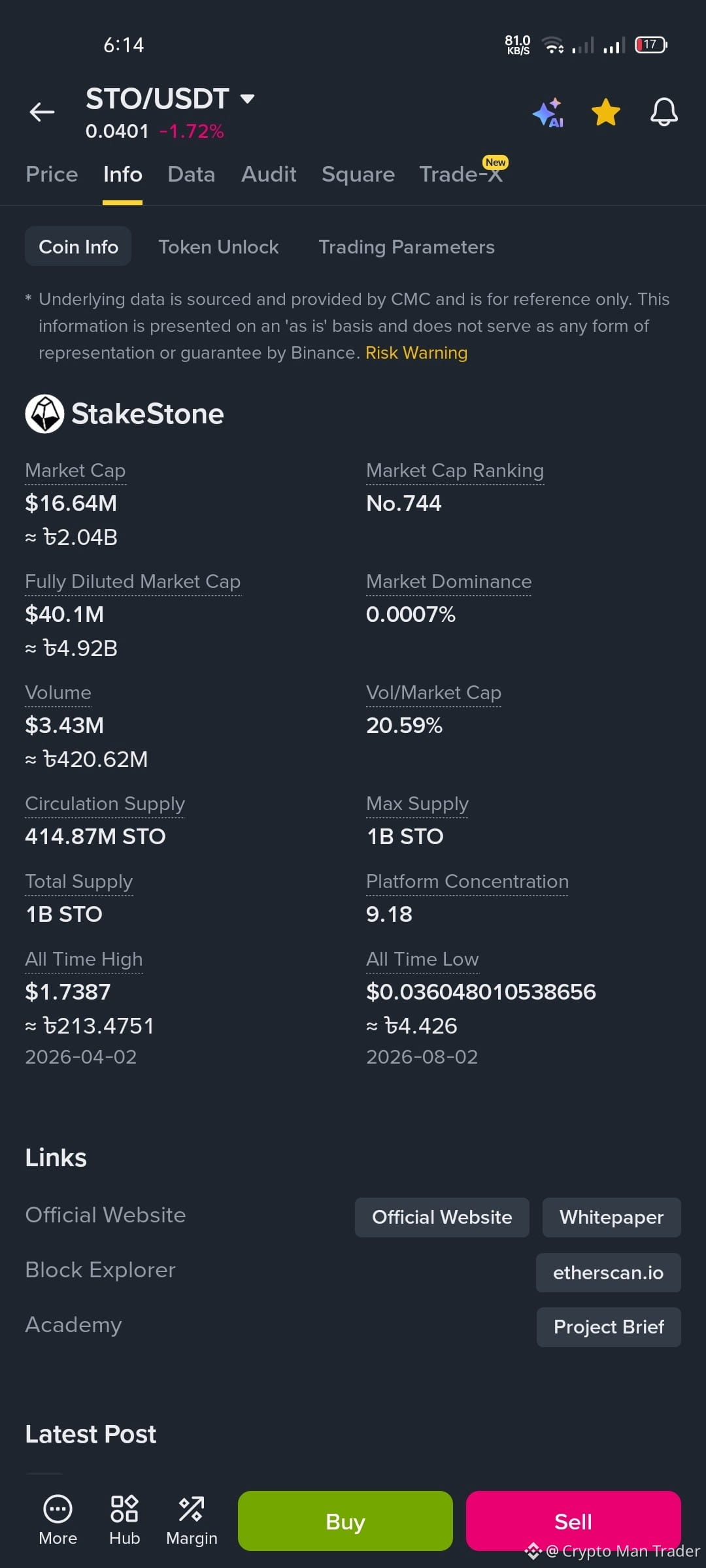Toggle the favorite star icon
Image resolution: width=706 pixels, height=1568 pixels.
point(606,112)
